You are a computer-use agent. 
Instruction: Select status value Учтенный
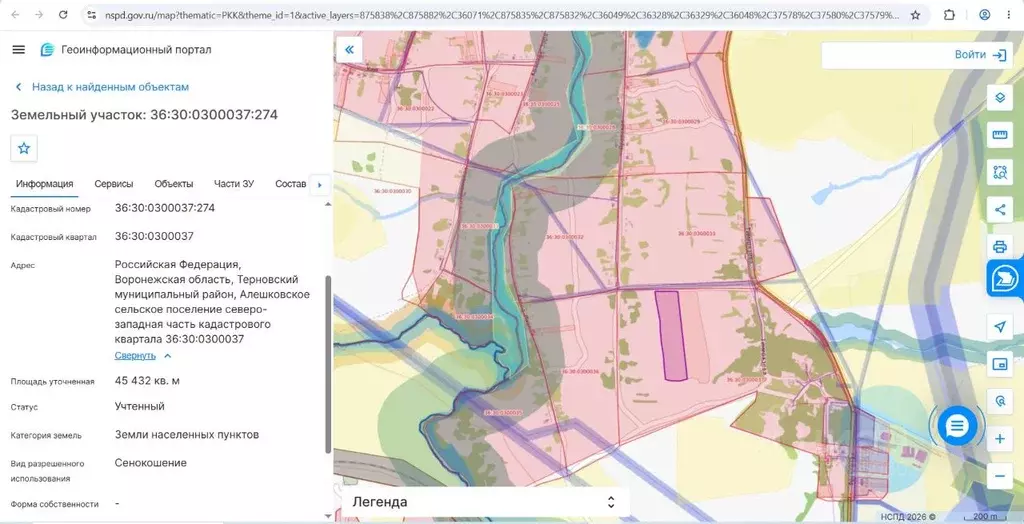pos(140,406)
